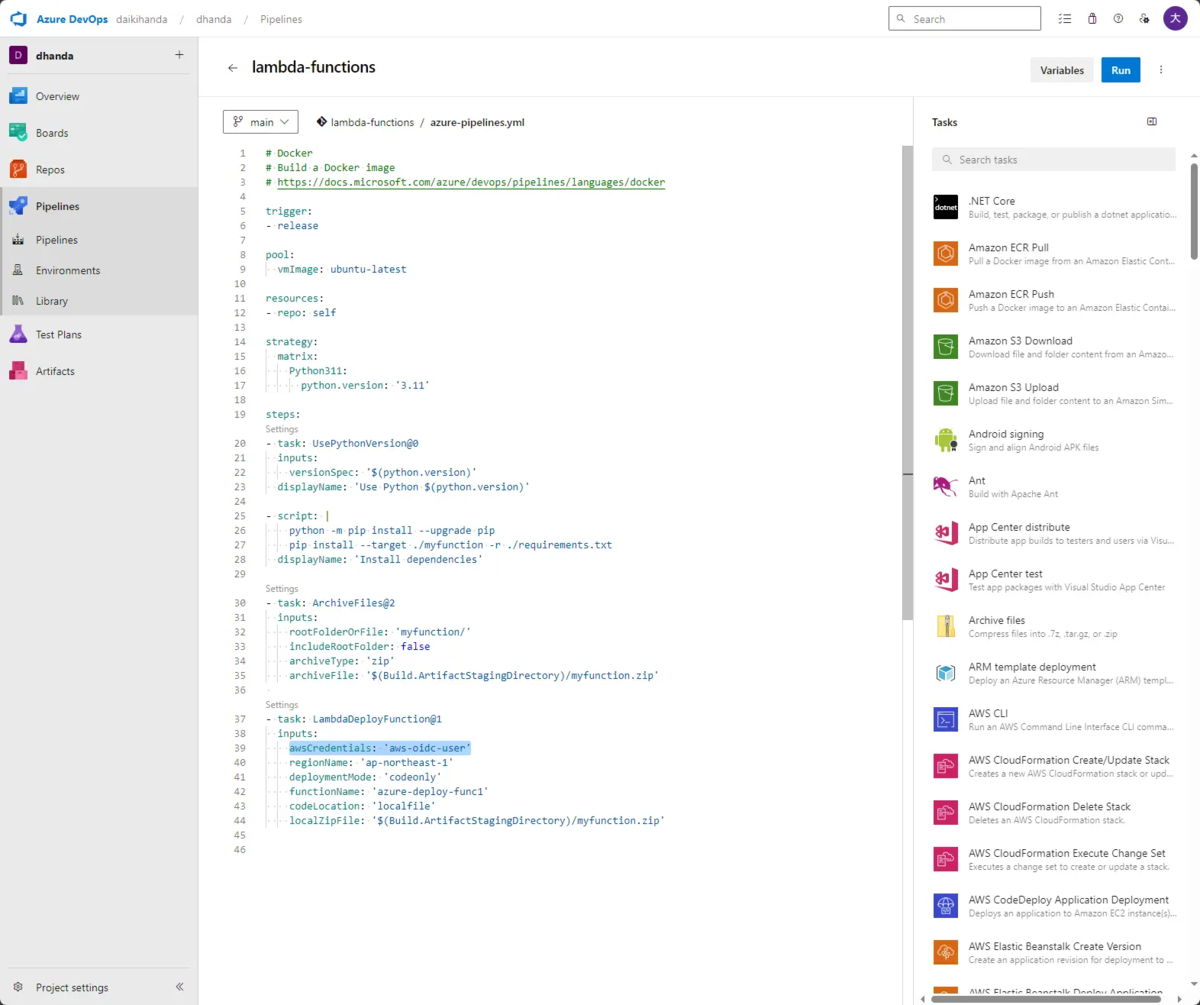This screenshot has height=1005, width=1200.
Task: Open the user profile avatar
Action: [1176, 18]
